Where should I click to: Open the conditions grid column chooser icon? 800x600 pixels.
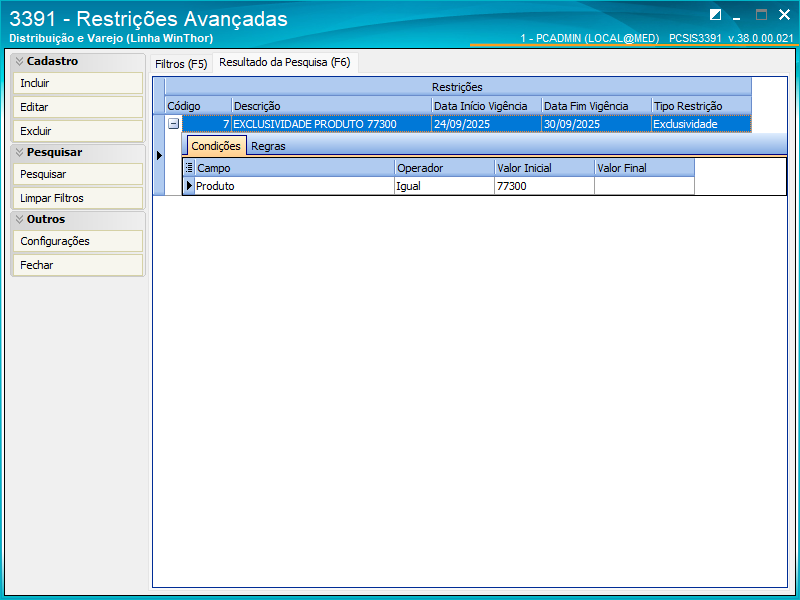(189, 167)
